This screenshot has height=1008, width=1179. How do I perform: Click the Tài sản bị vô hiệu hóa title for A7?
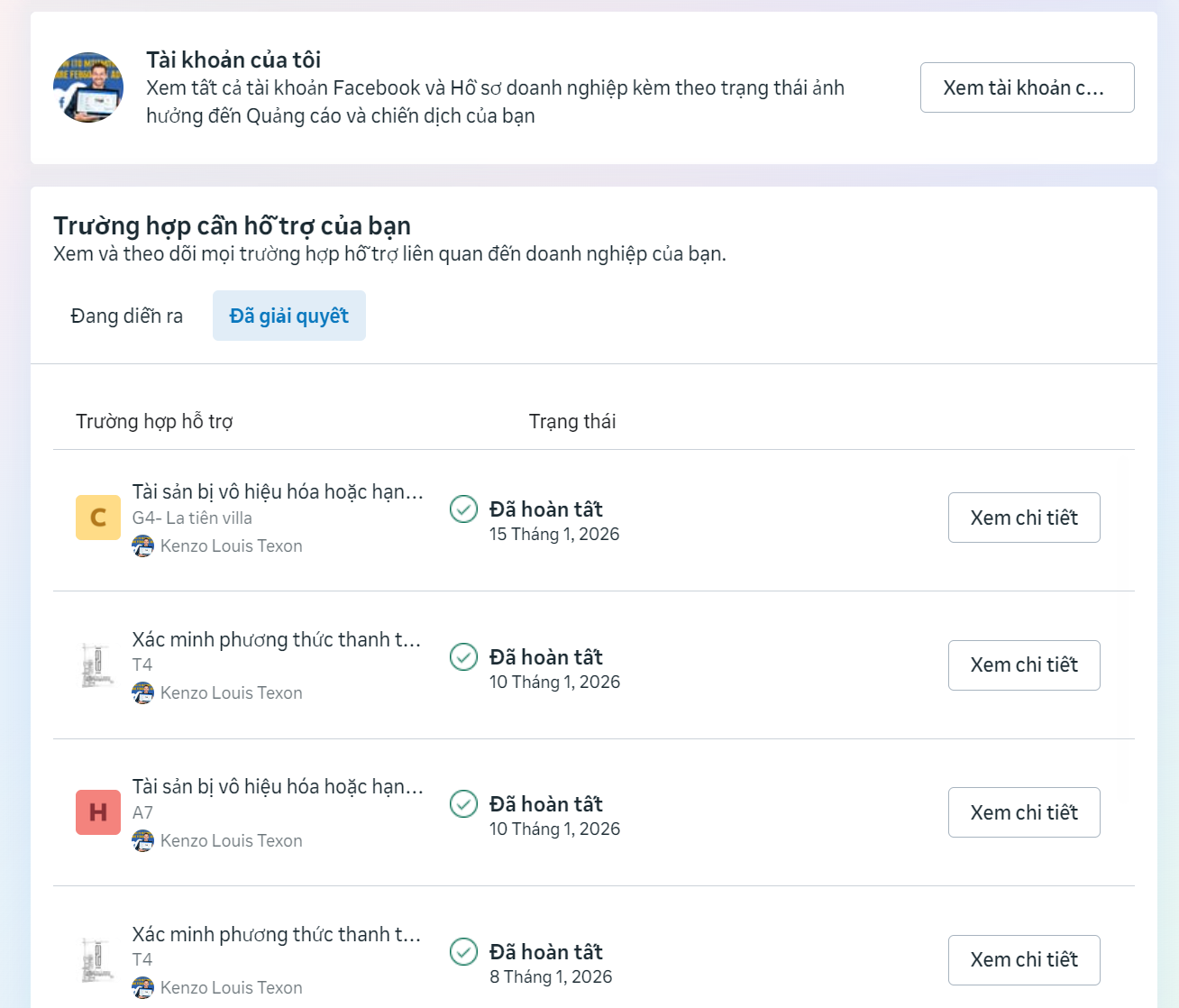point(277,786)
